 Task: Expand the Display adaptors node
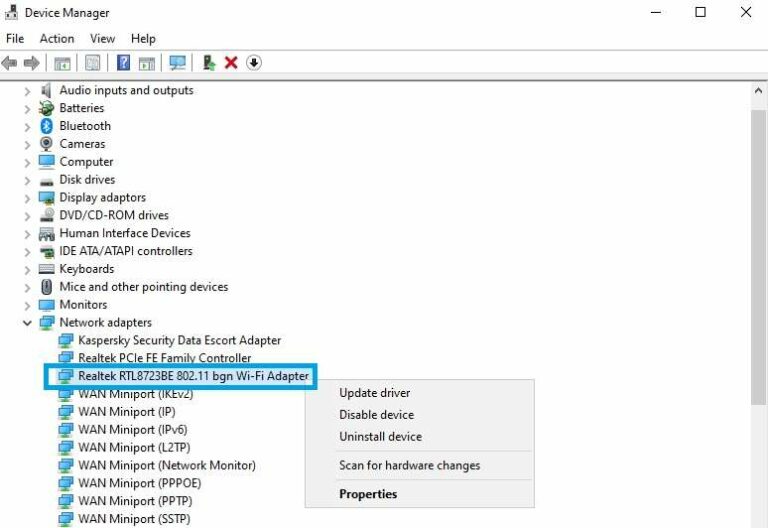[27, 198]
